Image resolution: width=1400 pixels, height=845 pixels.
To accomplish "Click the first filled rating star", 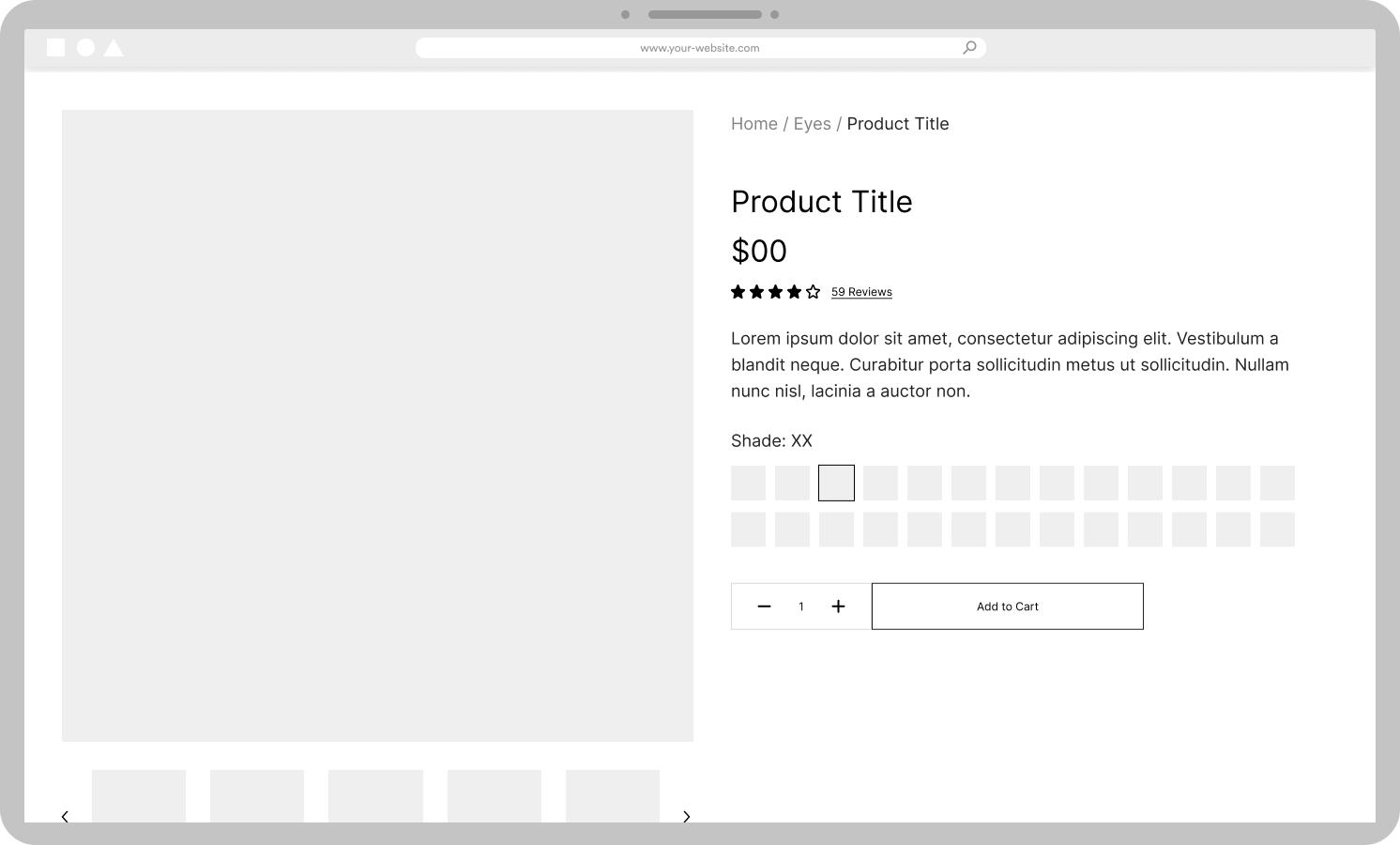I will click(738, 292).
